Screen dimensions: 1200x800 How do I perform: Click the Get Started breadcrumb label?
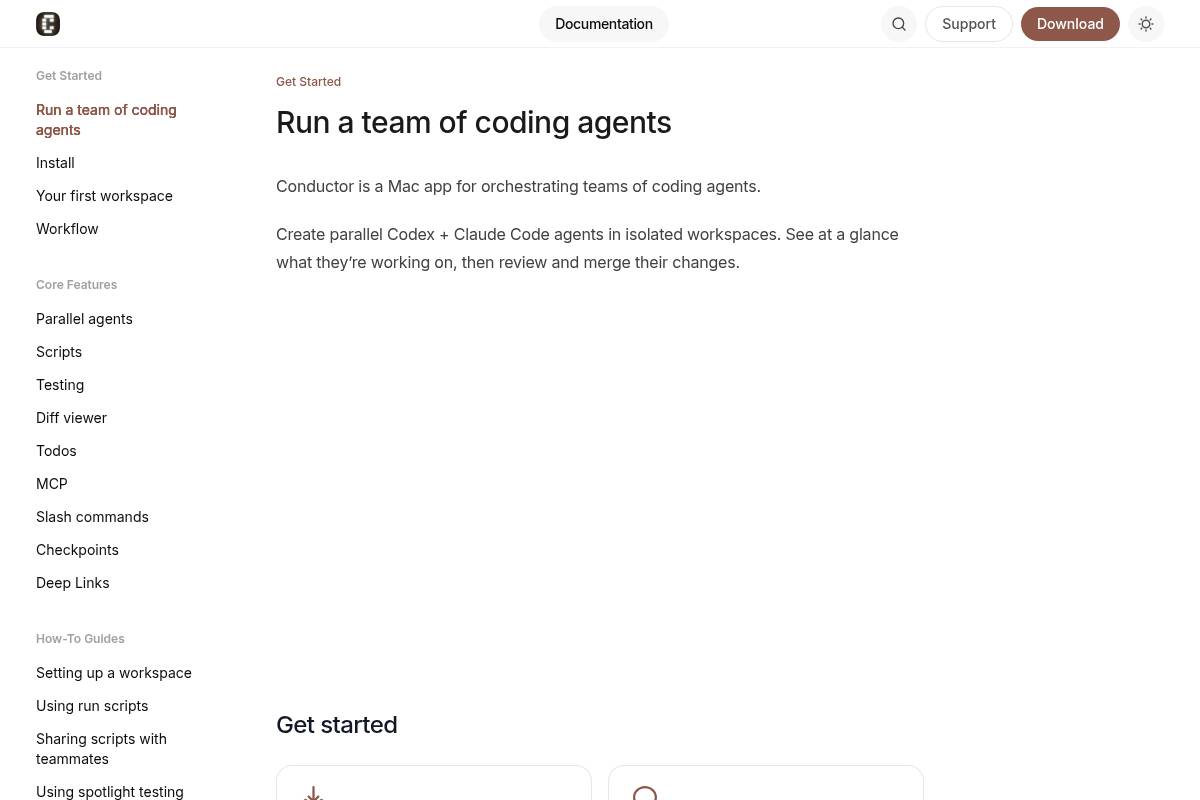308,82
